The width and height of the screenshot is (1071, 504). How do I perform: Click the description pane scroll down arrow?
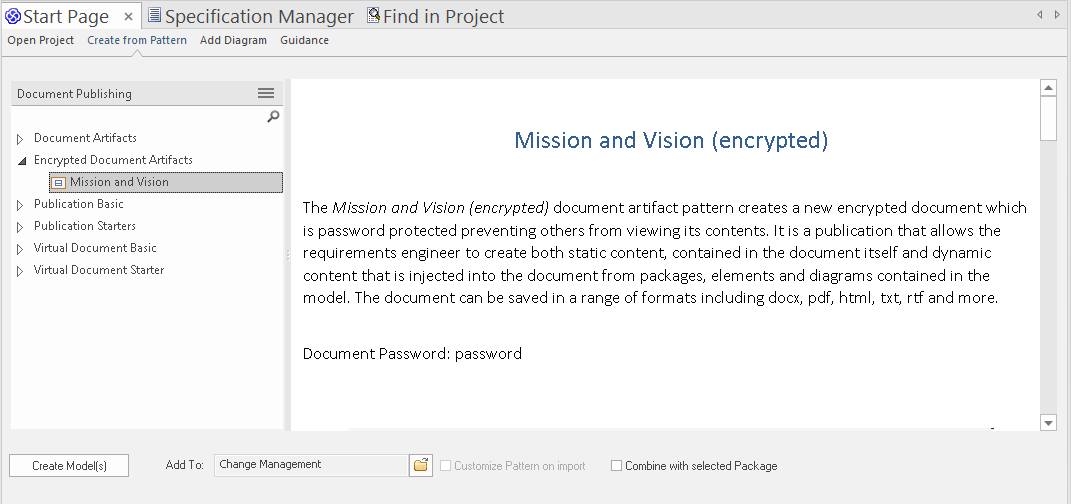pos(1048,423)
